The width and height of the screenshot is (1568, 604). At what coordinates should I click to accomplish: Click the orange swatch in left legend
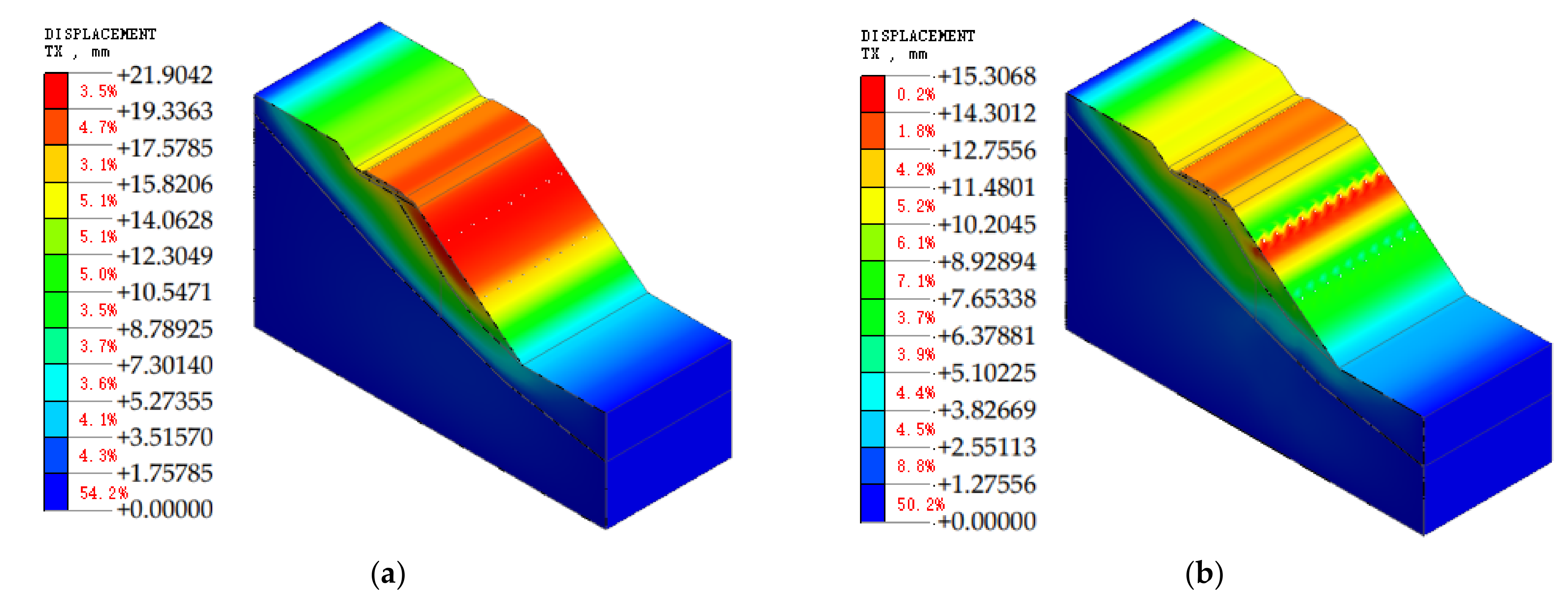click(55, 127)
